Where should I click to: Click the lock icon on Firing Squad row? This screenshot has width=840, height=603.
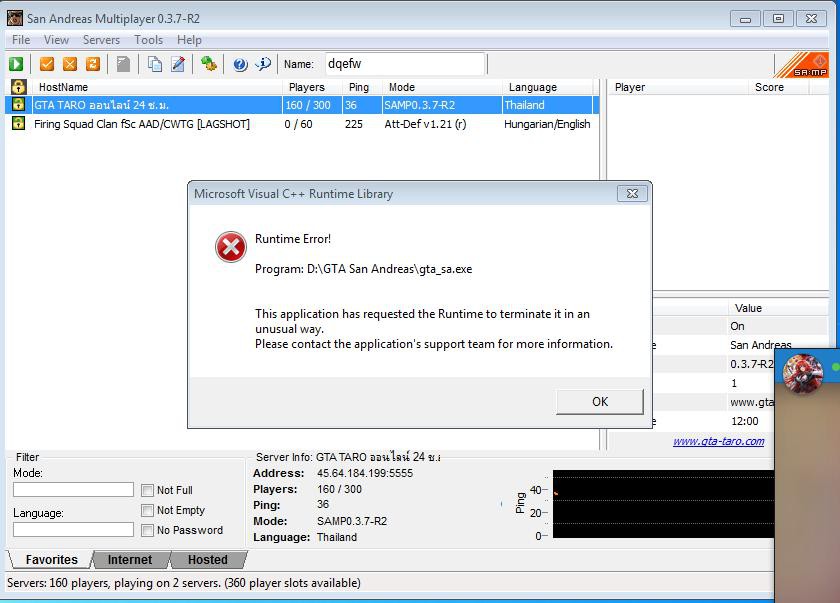pyautogui.click(x=18, y=123)
